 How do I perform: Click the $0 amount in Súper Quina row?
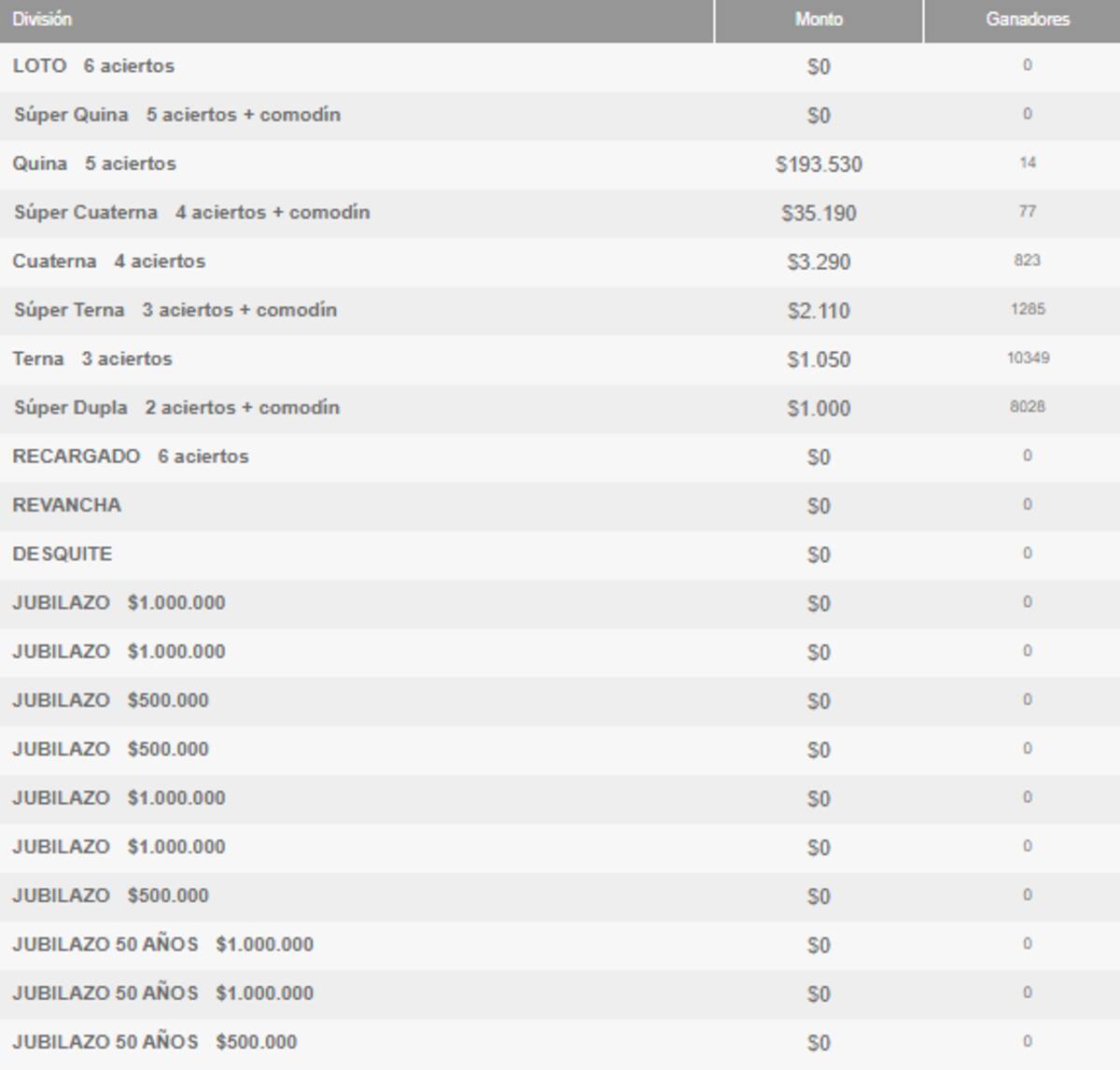coord(819,116)
